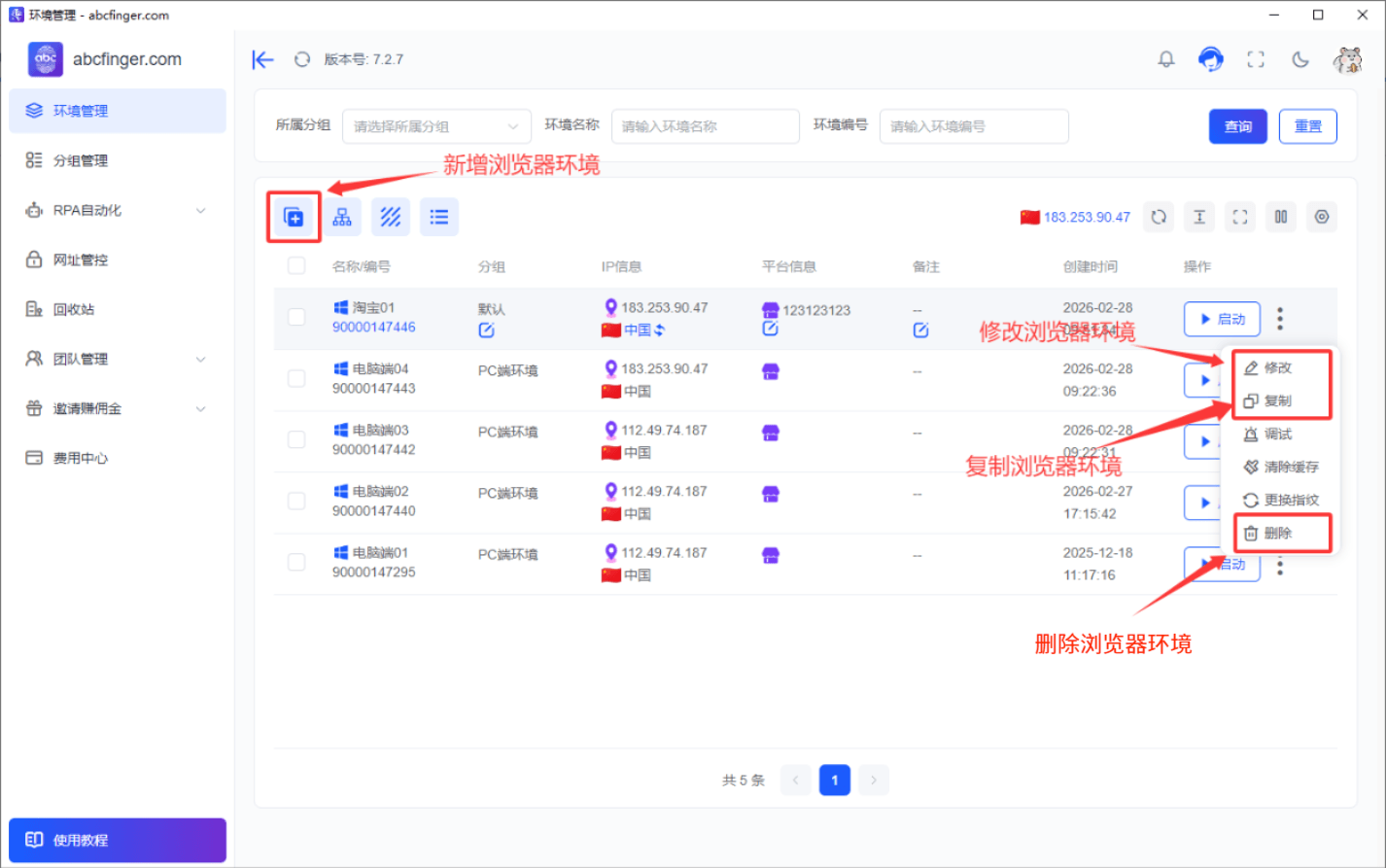Click the diagonal-stripes batch toolbar icon
Viewport: 1386px width, 868px height.
pos(391,217)
